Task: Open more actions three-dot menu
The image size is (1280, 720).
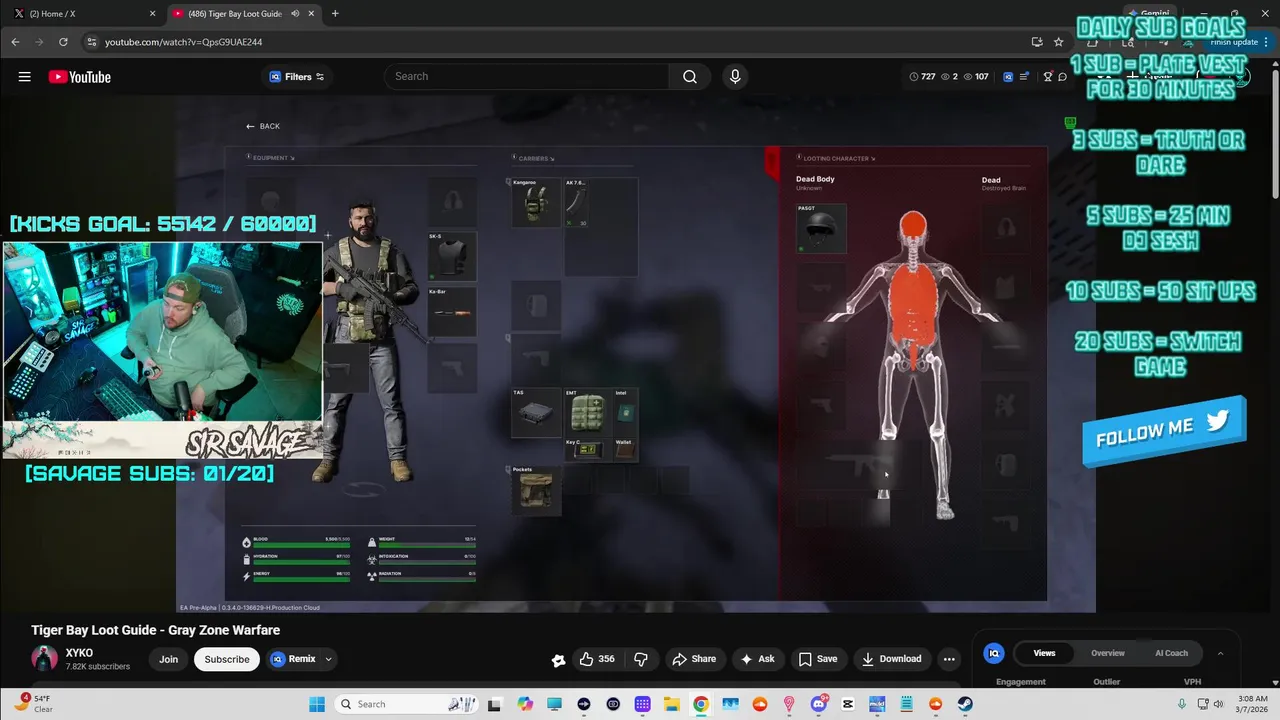Action: [949, 659]
